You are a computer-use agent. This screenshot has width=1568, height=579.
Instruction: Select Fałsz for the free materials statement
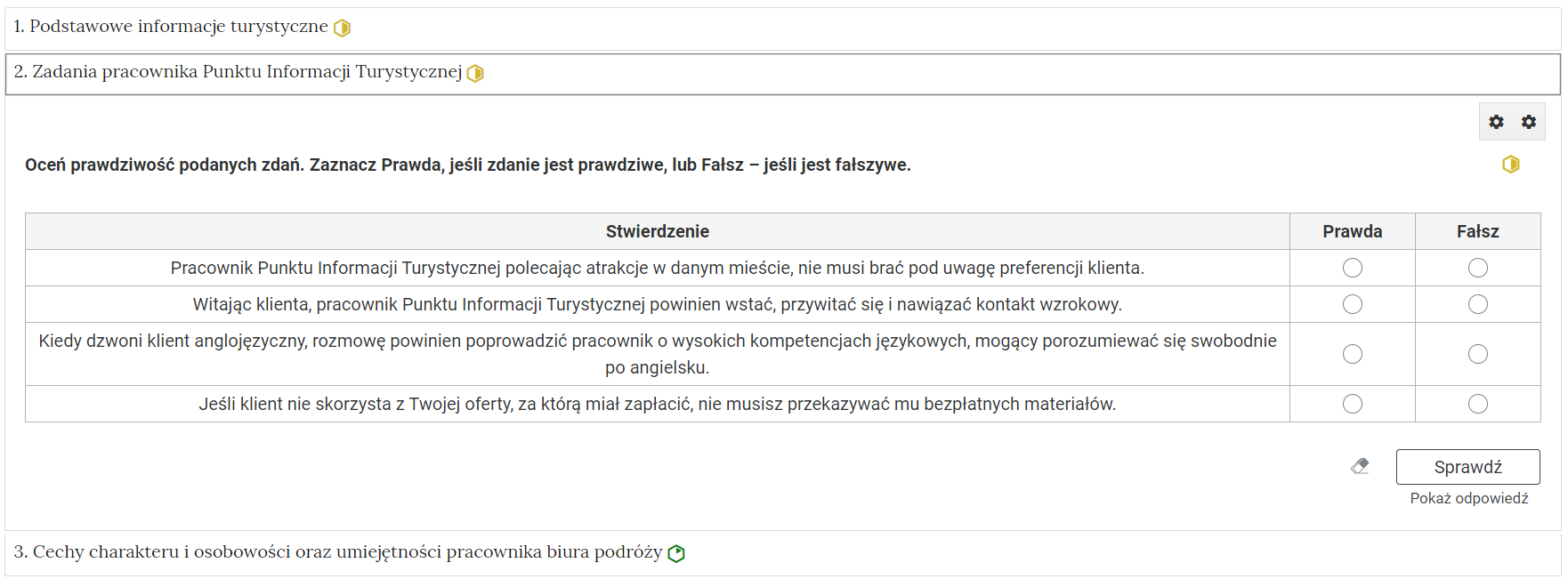point(1477,404)
